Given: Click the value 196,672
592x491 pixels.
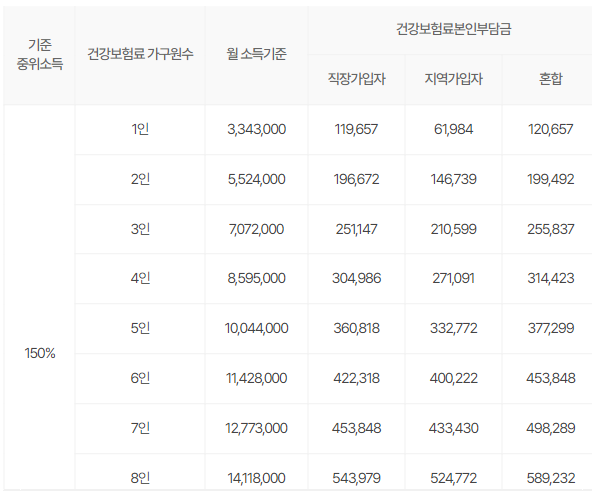Looking at the screenshot, I should (356, 179).
